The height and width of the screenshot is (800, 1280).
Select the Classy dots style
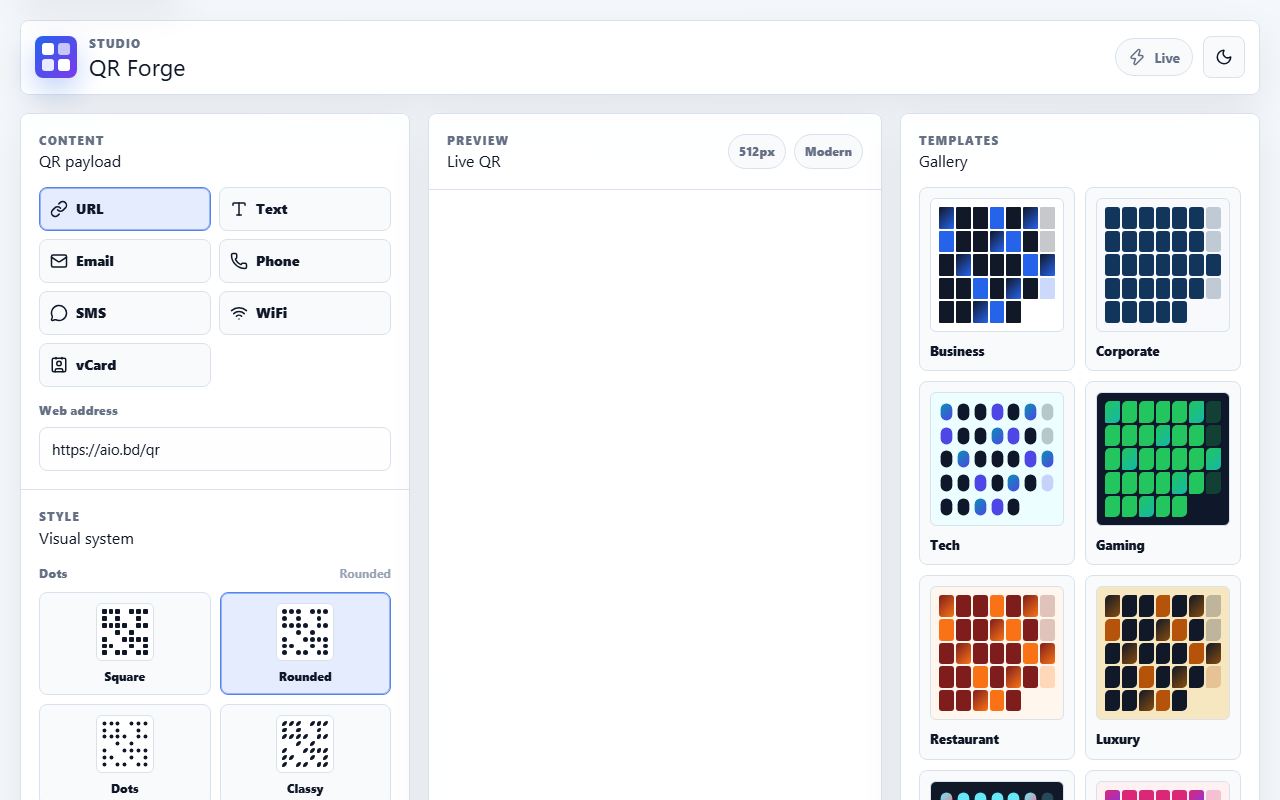click(x=305, y=752)
